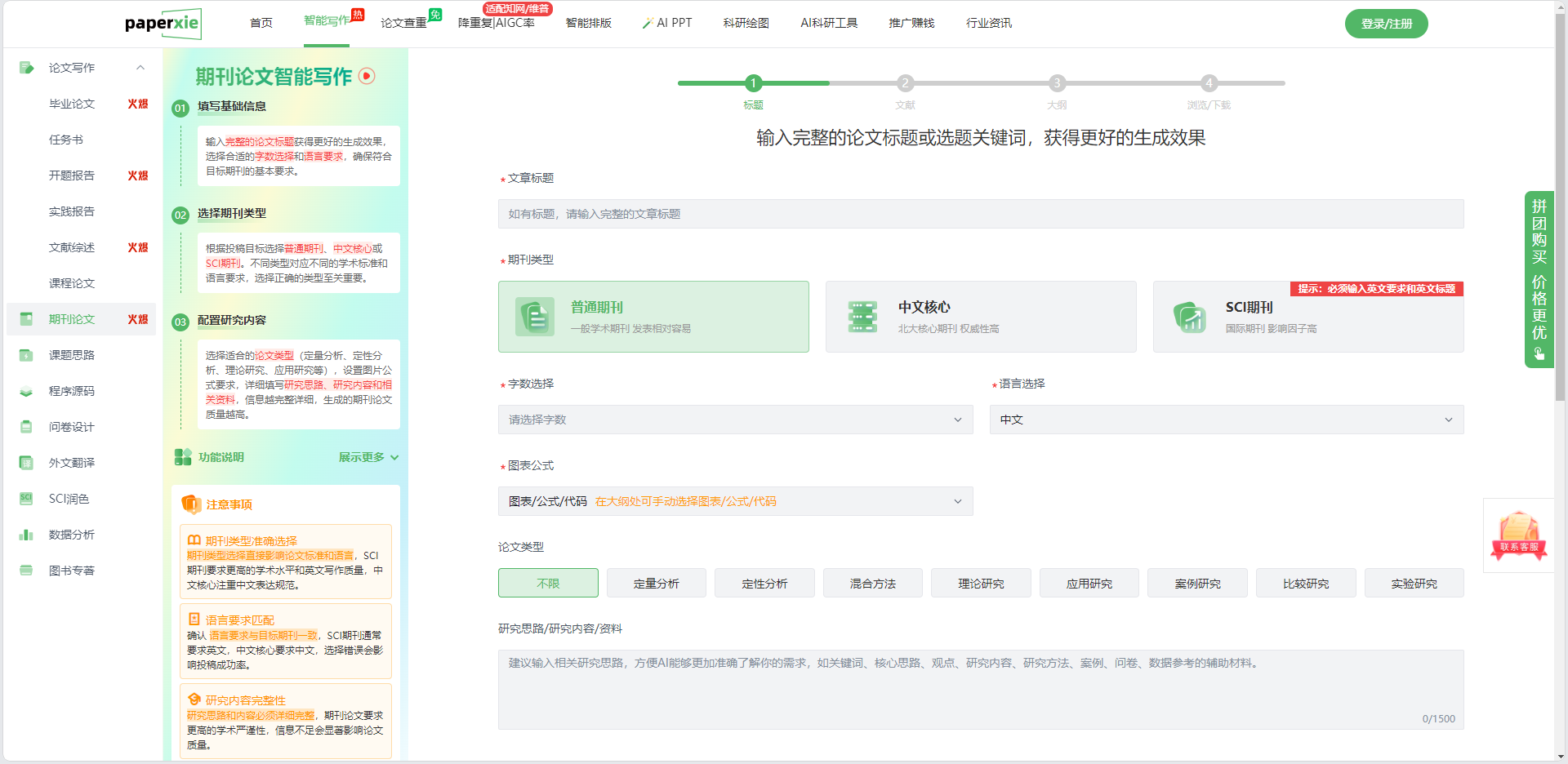Viewport: 1568px width, 764px height.
Task: Click the SCI润色 sidebar icon
Action: [26, 499]
